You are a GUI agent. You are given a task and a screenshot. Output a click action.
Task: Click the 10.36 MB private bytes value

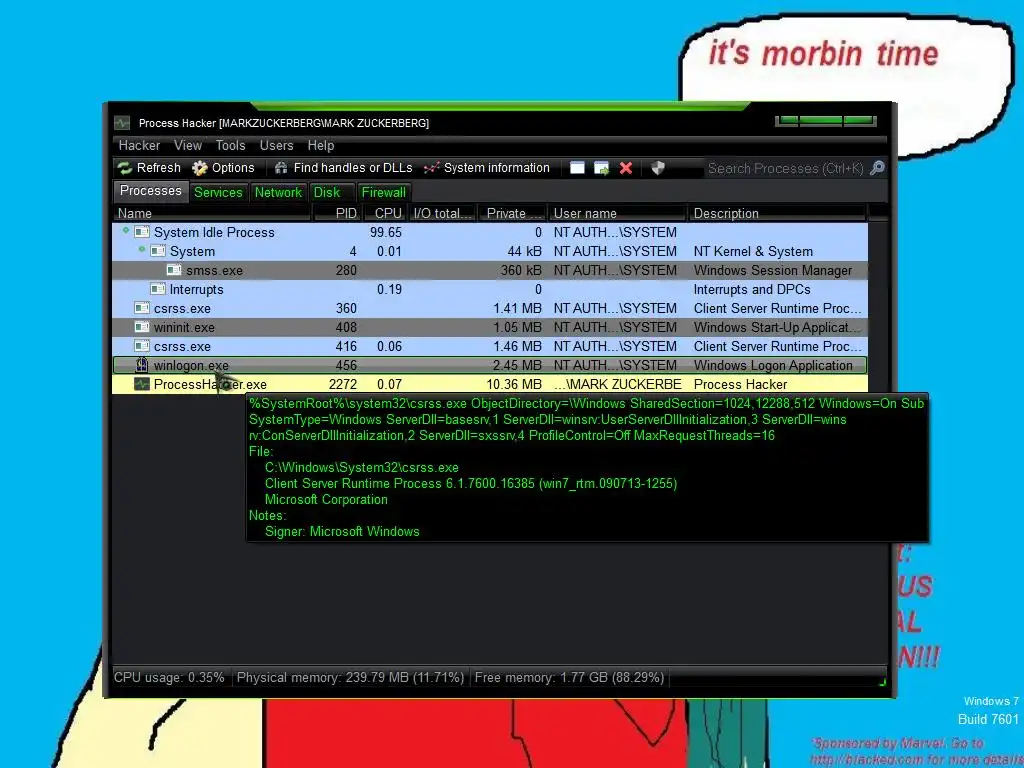(x=514, y=385)
